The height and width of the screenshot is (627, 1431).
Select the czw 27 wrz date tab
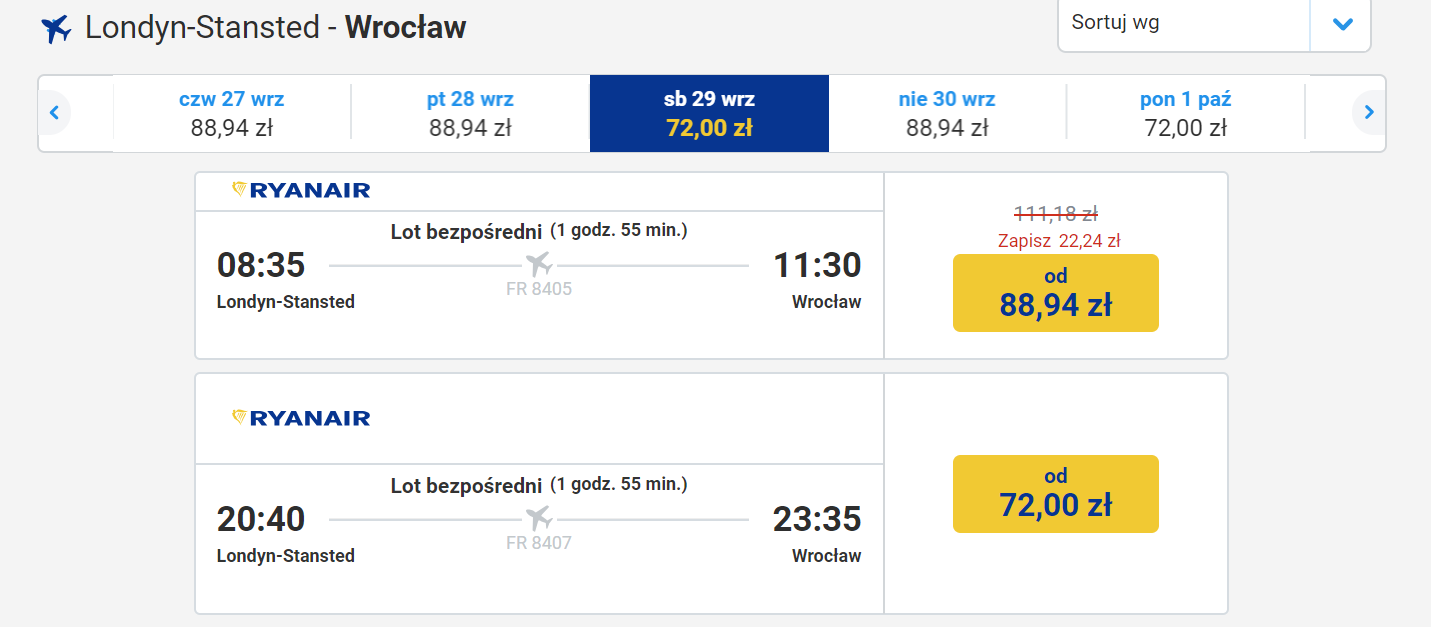tap(232, 113)
